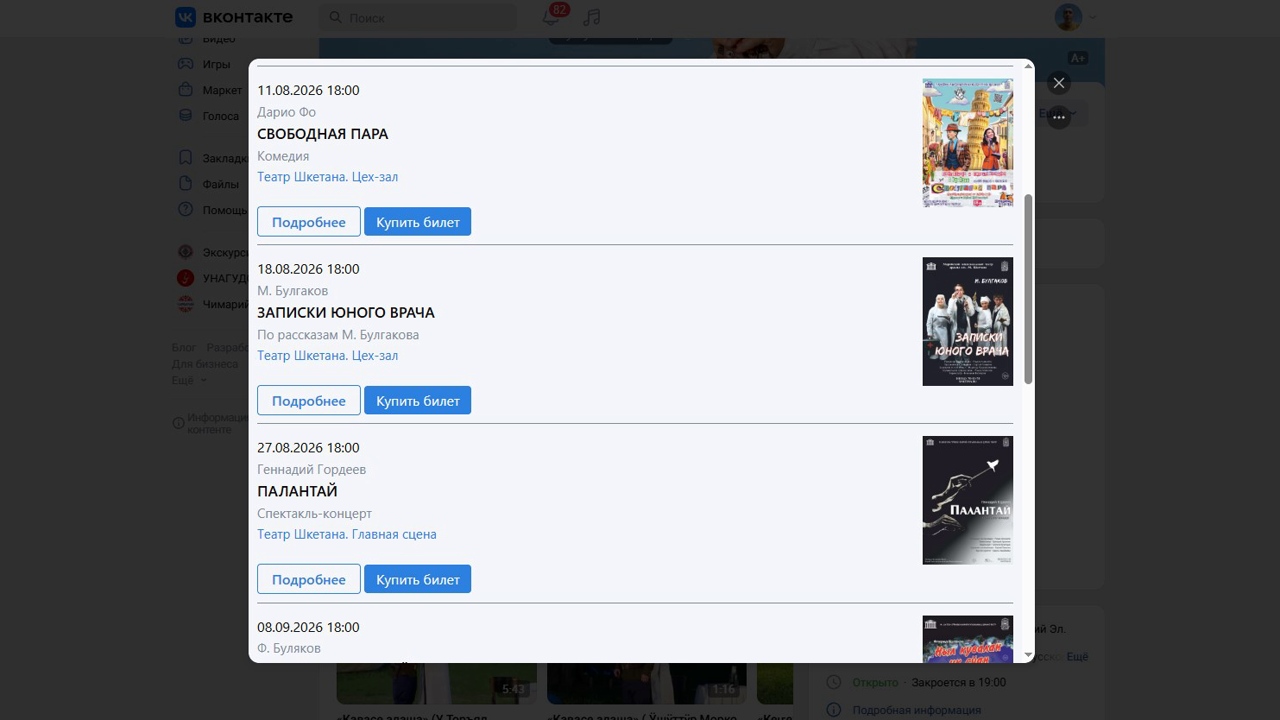Buy ticket for Записки юного врача

418,401
